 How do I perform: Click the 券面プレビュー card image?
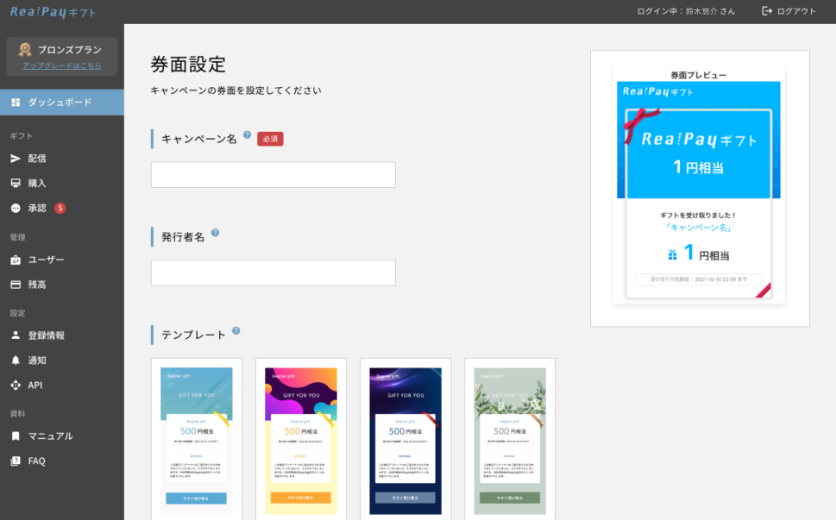pos(698,184)
